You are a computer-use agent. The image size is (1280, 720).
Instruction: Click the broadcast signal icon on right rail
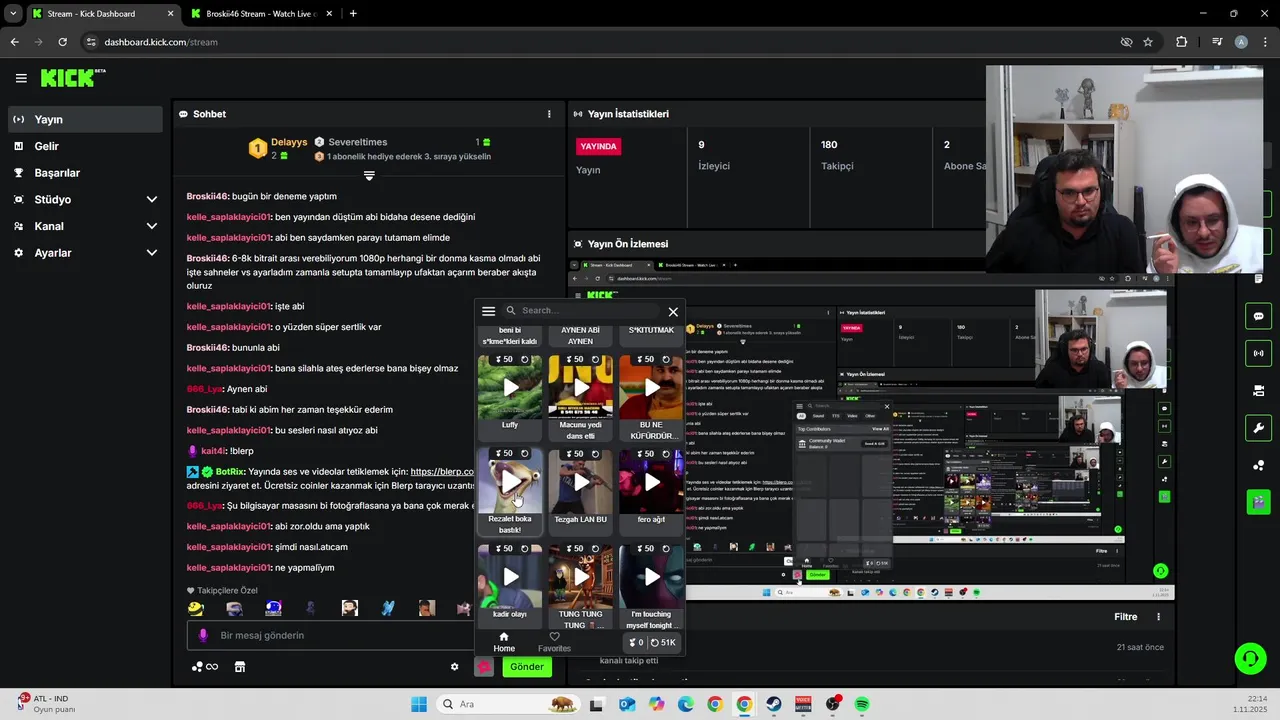[1258, 353]
